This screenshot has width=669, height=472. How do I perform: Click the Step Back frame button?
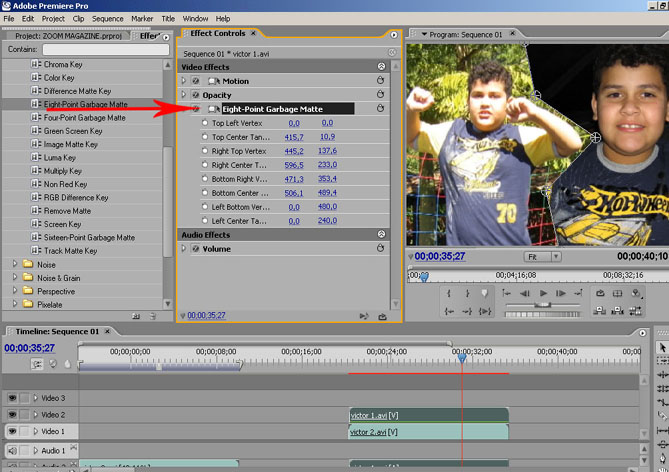tap(523, 293)
